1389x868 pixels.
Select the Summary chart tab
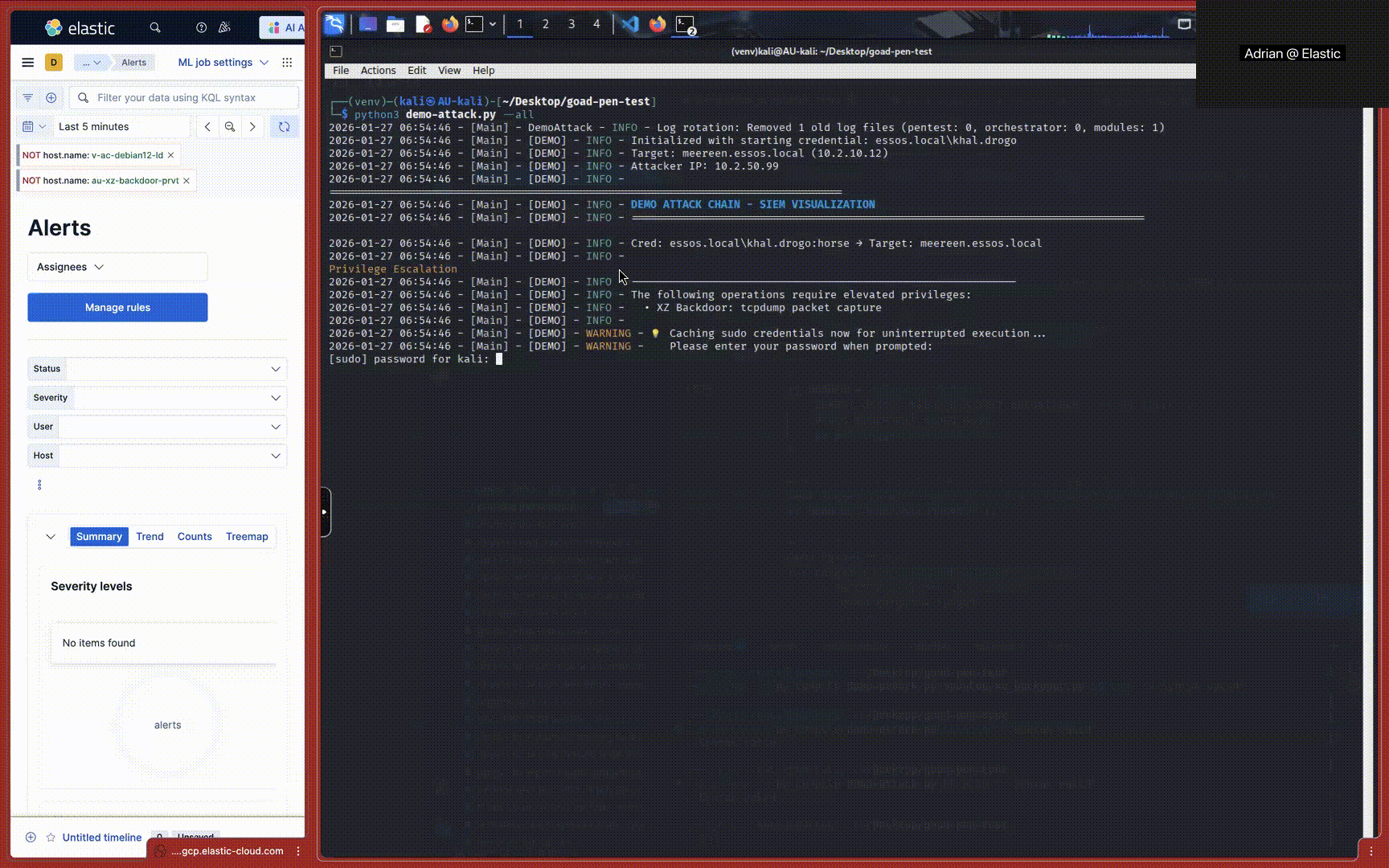pyautogui.click(x=99, y=537)
